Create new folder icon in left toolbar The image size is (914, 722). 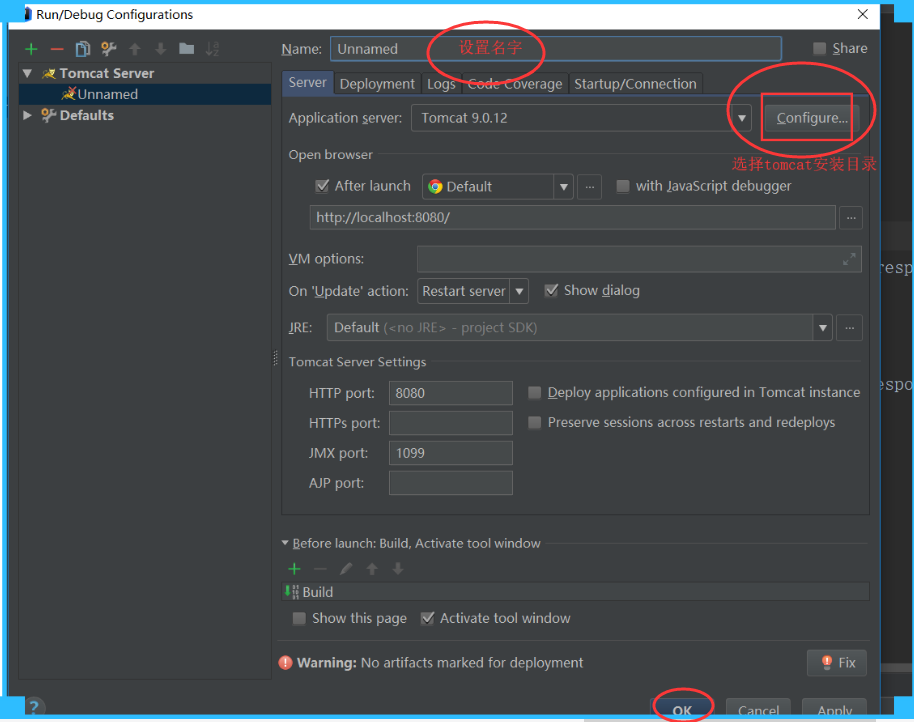[x=187, y=48]
